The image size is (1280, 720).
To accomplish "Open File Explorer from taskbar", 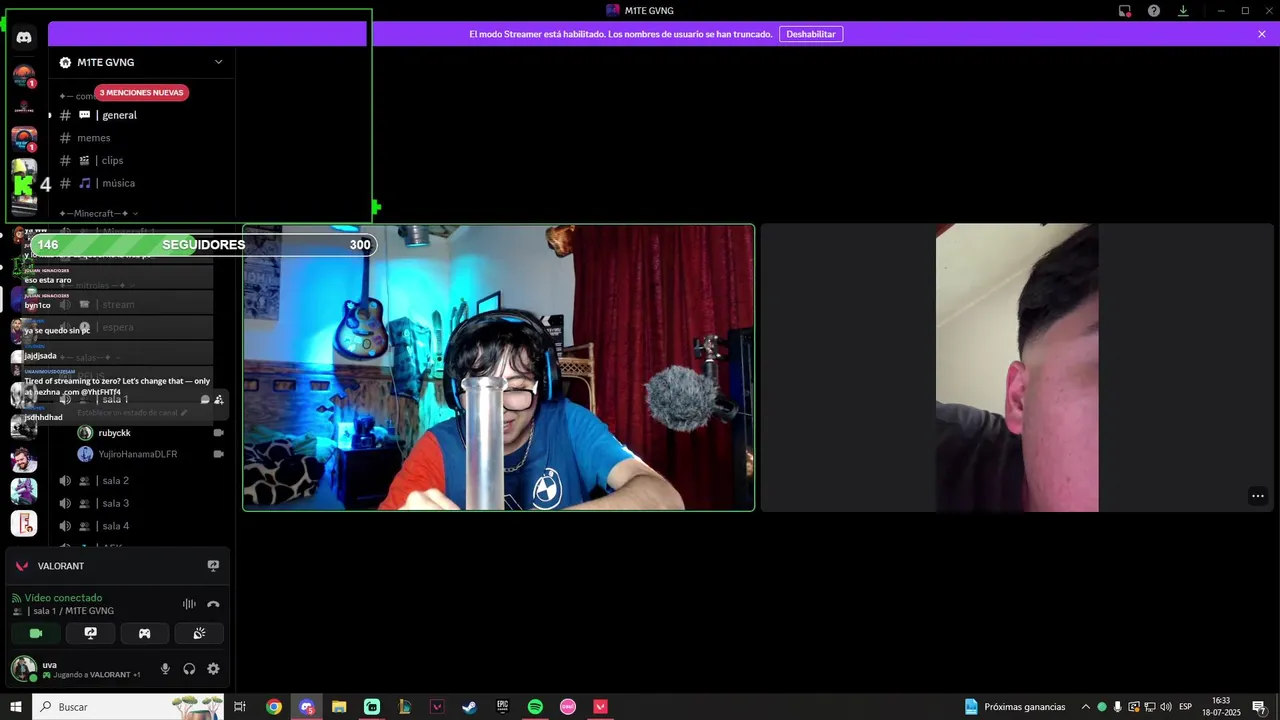I will click(339, 707).
